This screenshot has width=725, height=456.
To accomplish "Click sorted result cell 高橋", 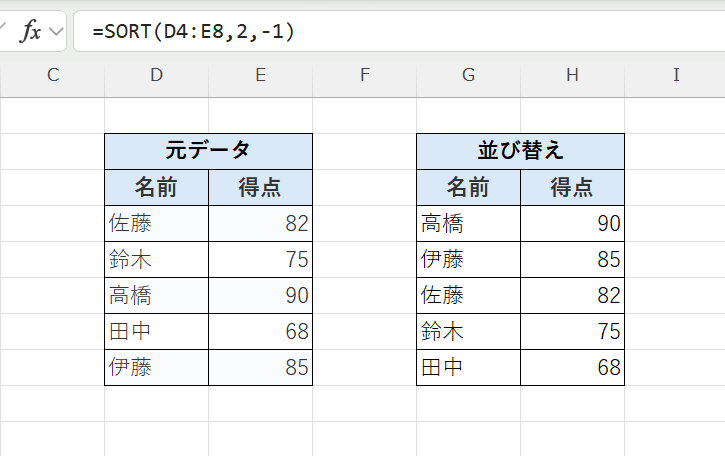I will [x=468, y=223].
